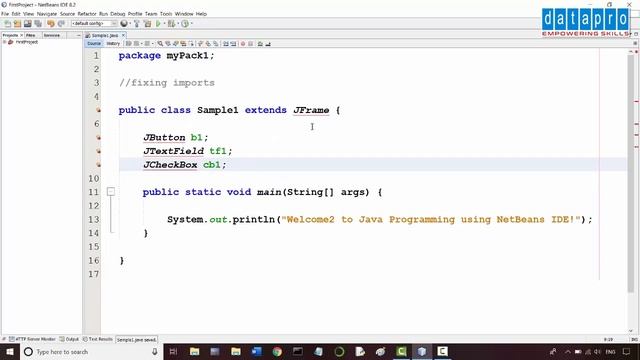
Task: Click the Comment icon in editor toolbar
Action: pos(260,44)
